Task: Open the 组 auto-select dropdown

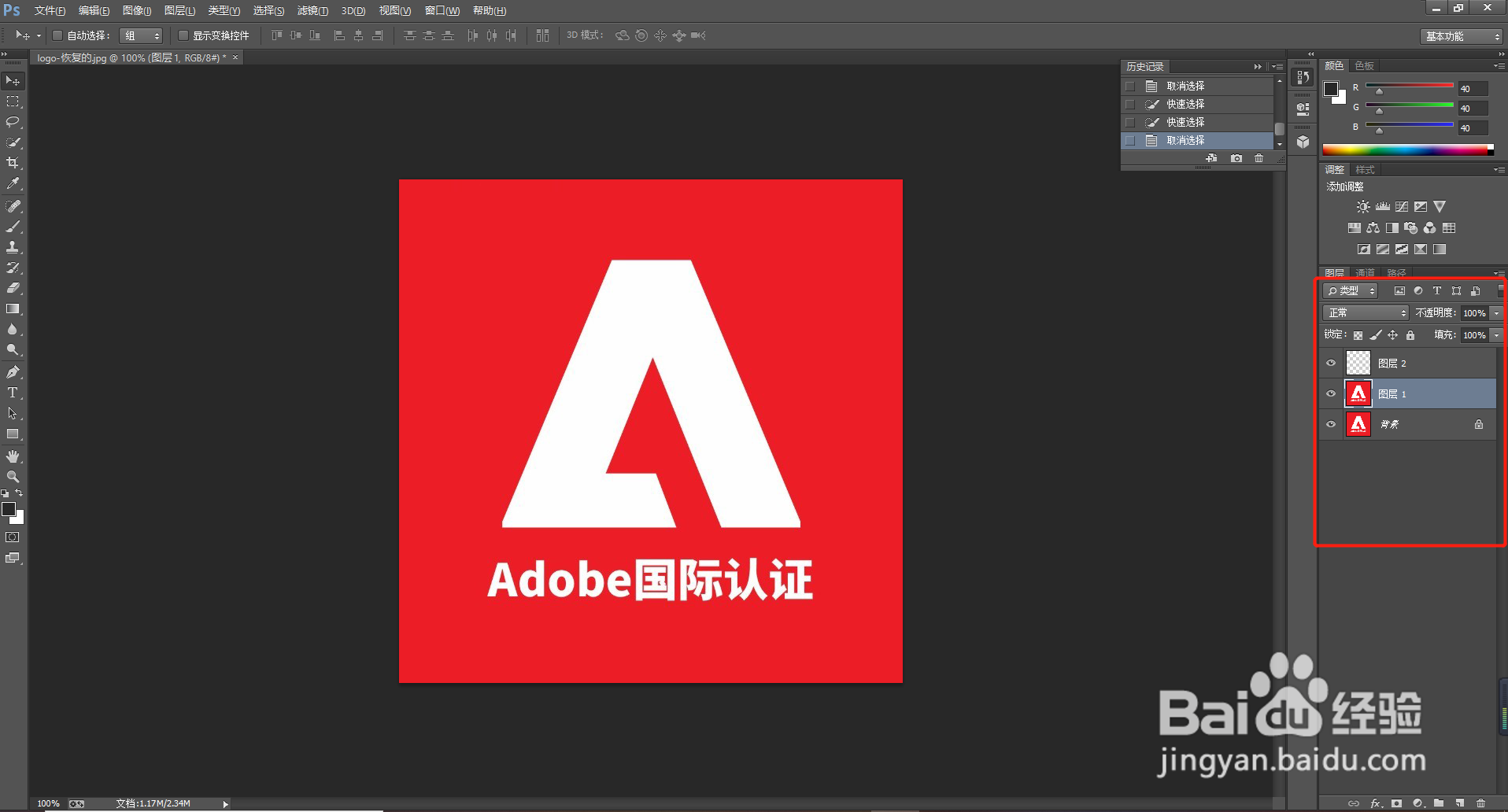Action: (141, 35)
